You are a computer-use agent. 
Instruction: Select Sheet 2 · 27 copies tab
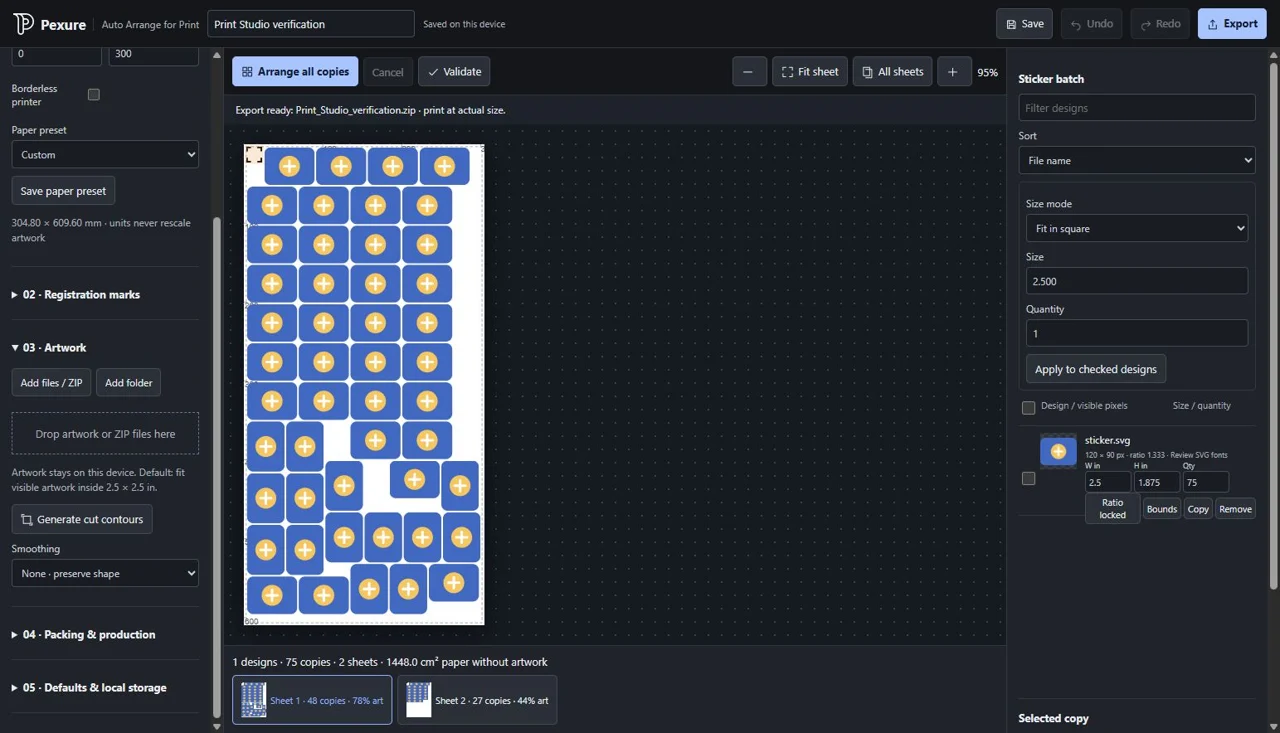tap(477, 700)
